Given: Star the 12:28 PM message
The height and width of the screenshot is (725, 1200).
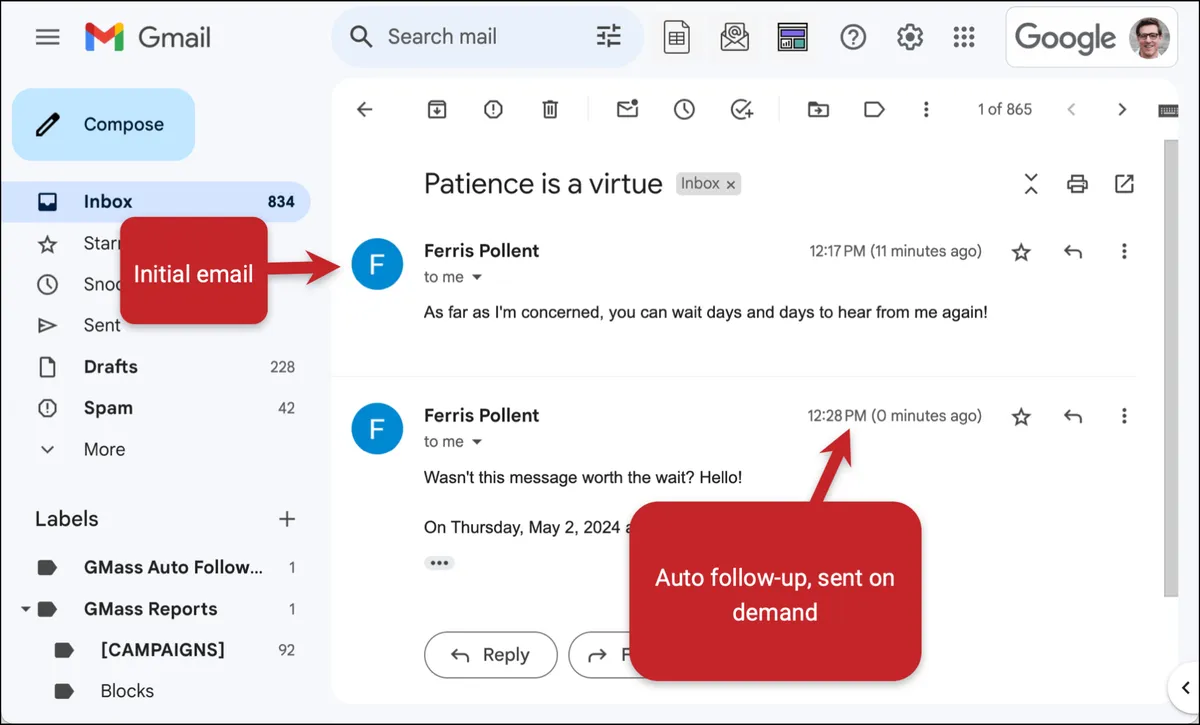Looking at the screenshot, I should click(1021, 416).
